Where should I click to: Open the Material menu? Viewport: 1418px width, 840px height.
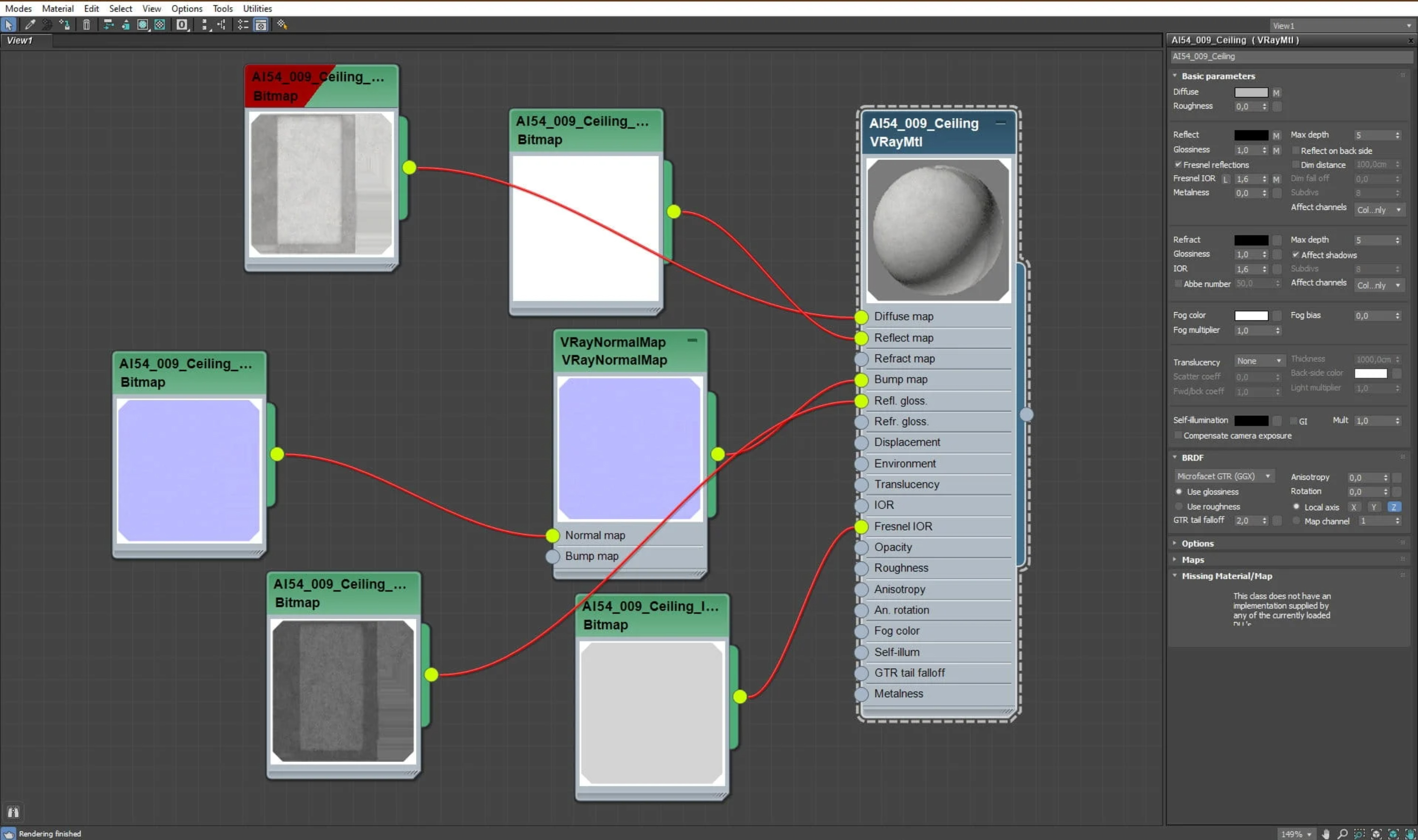[x=57, y=9]
